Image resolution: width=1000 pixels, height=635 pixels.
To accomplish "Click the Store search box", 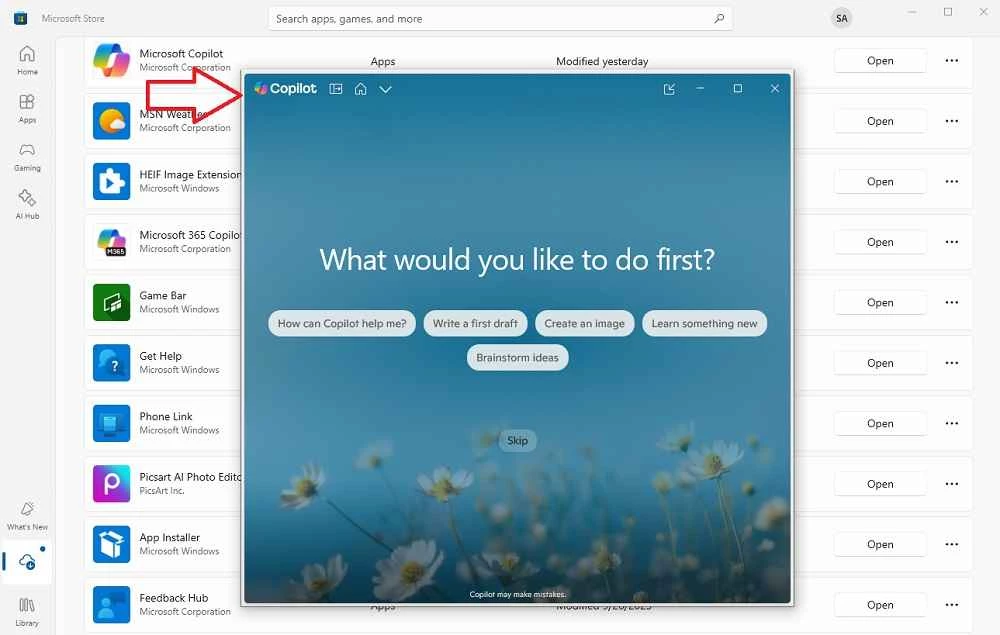I will pos(500,18).
